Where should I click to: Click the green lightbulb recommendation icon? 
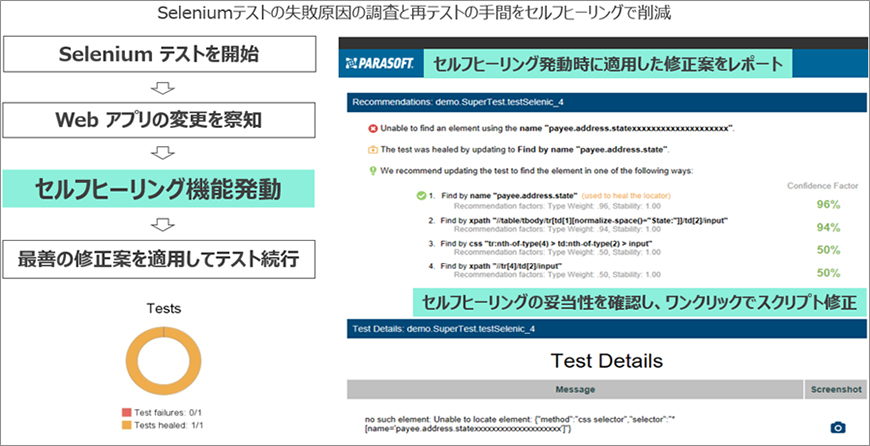tap(373, 171)
